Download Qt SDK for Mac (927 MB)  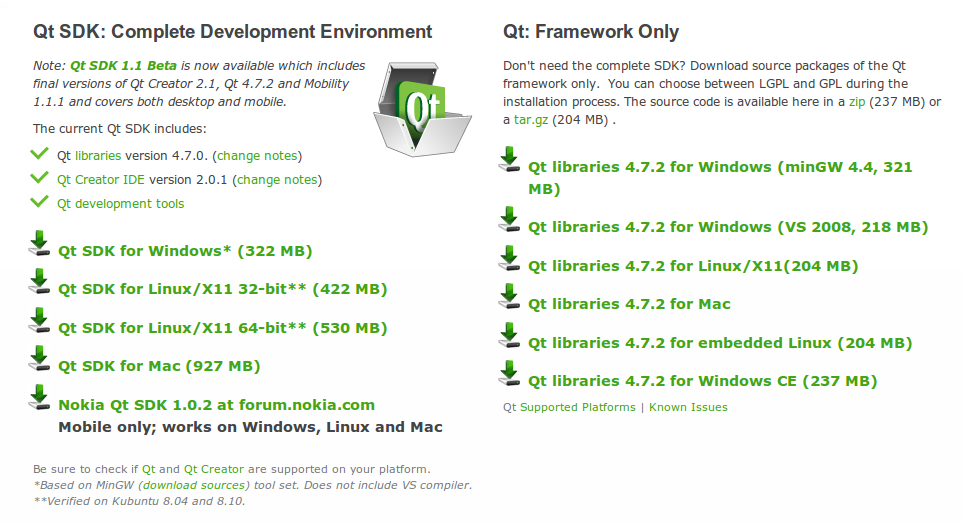click(x=160, y=366)
